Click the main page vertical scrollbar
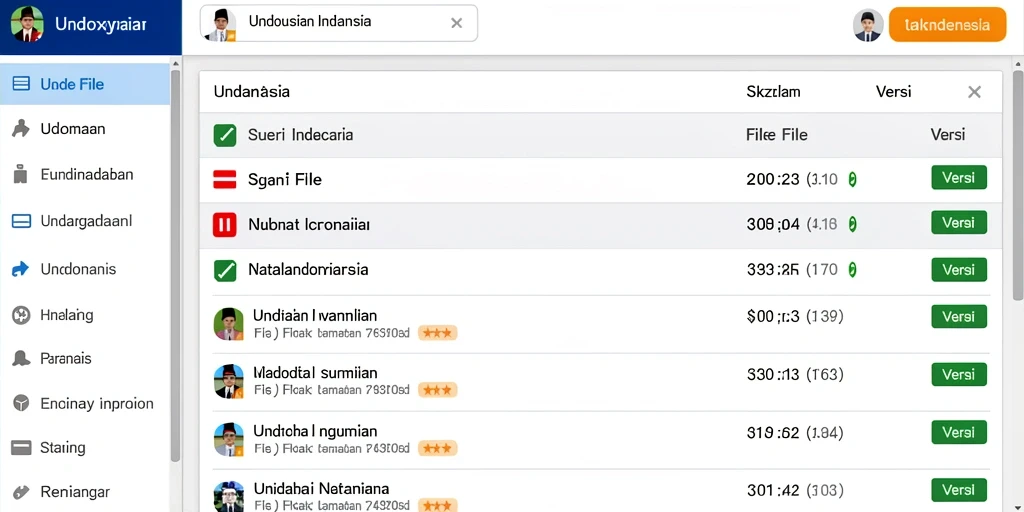1024x512 pixels. pos(1018,183)
